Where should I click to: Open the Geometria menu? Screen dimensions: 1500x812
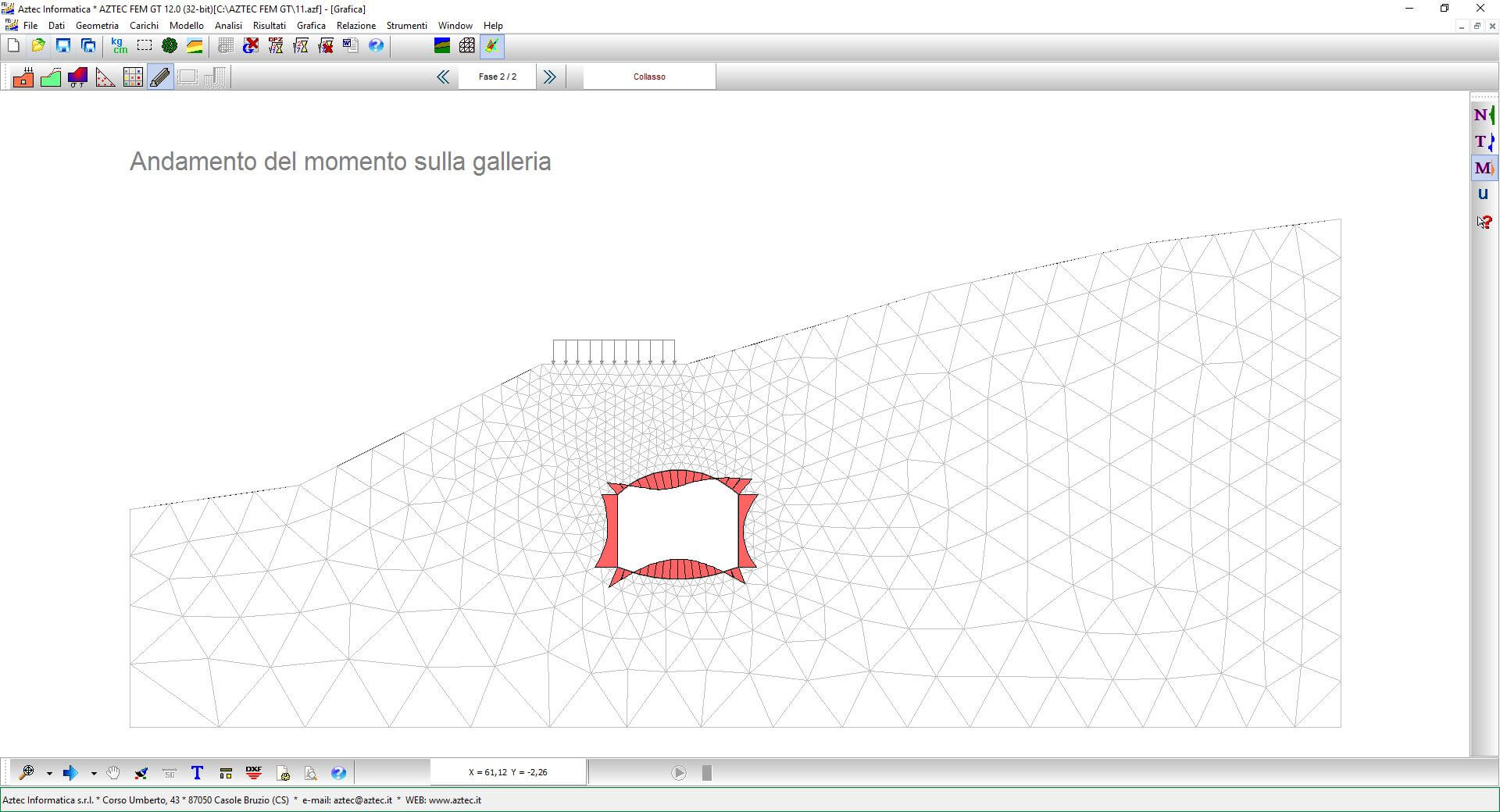point(97,26)
